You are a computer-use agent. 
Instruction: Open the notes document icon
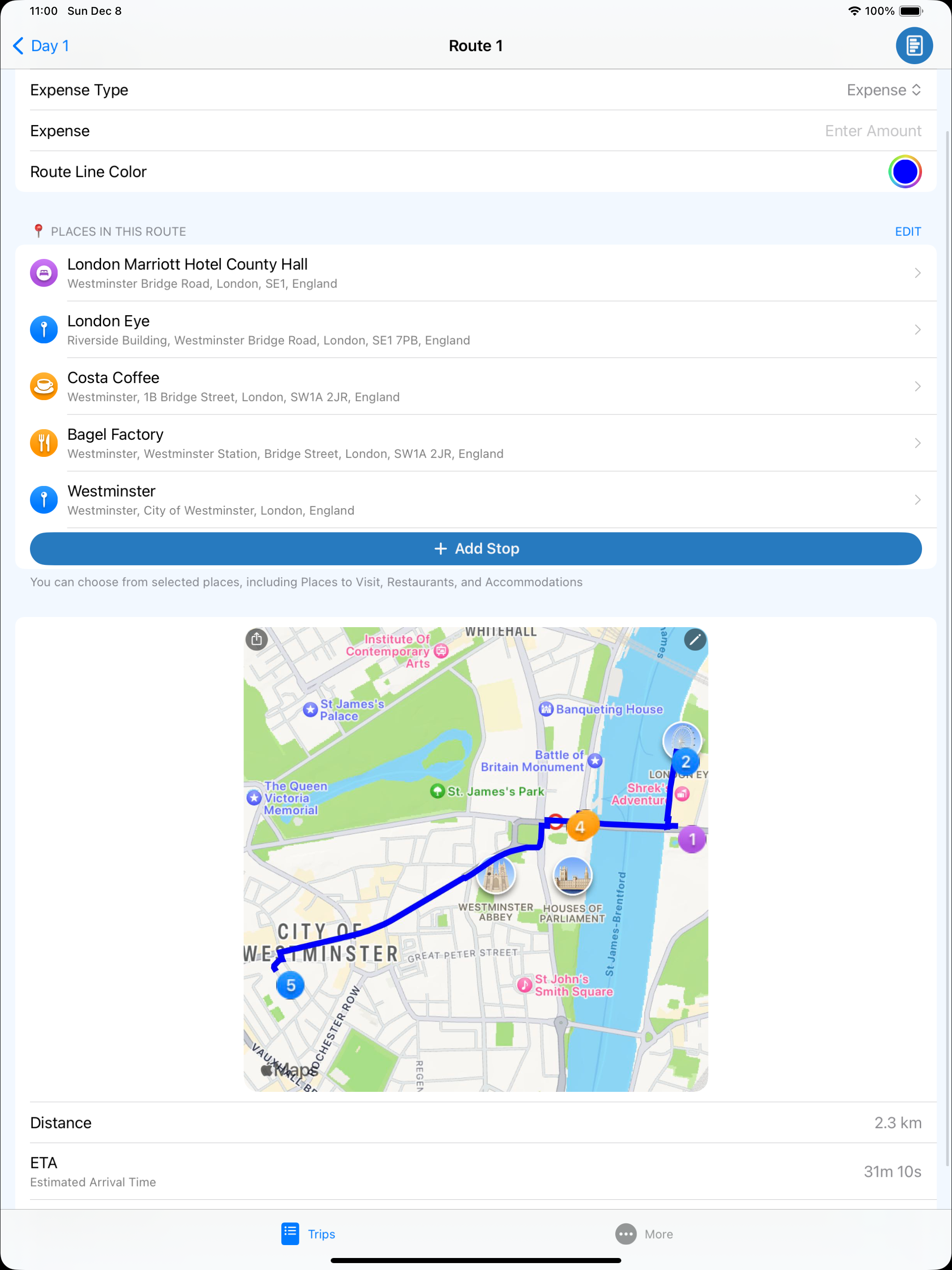914,45
